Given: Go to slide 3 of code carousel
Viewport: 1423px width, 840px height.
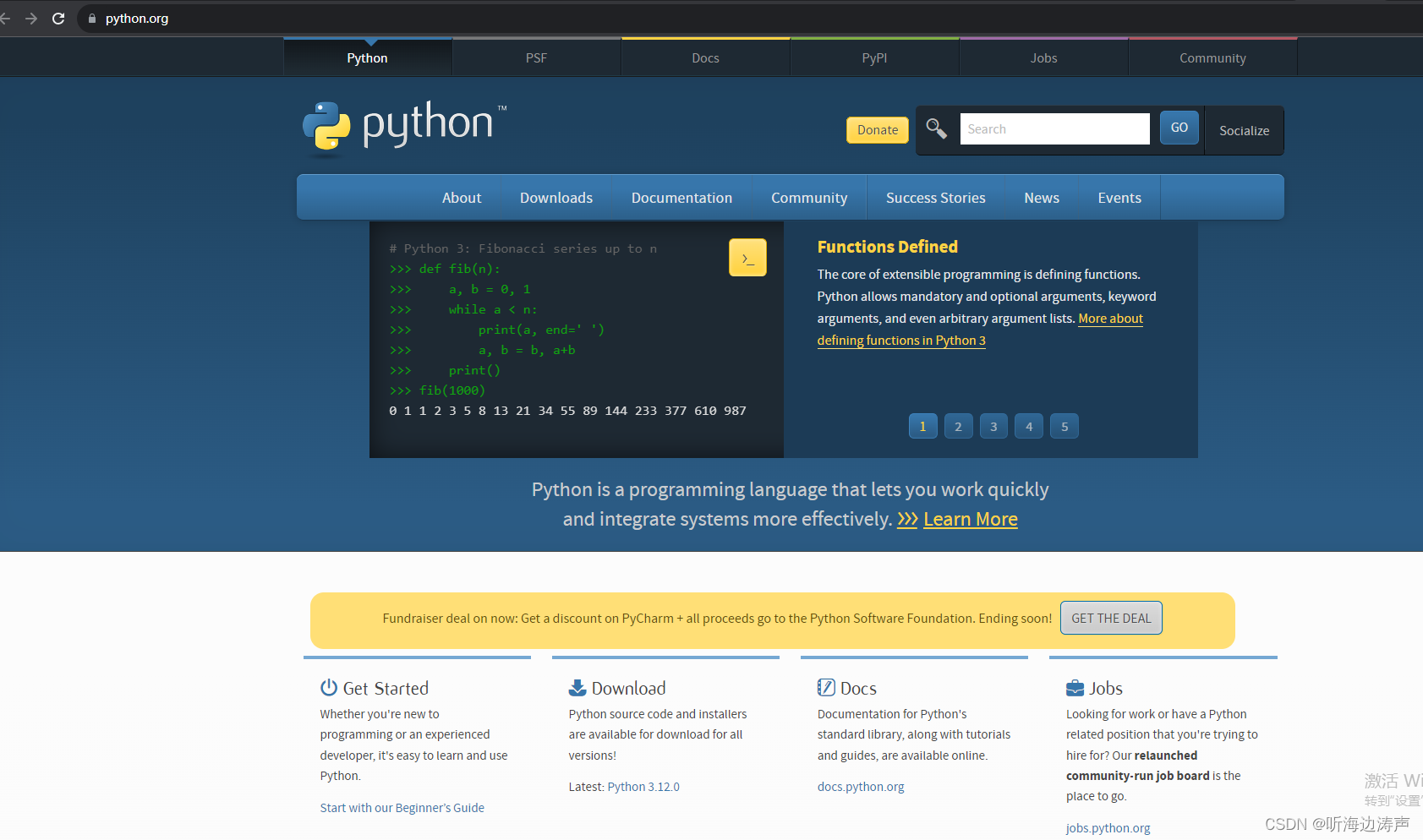Looking at the screenshot, I should point(993,426).
